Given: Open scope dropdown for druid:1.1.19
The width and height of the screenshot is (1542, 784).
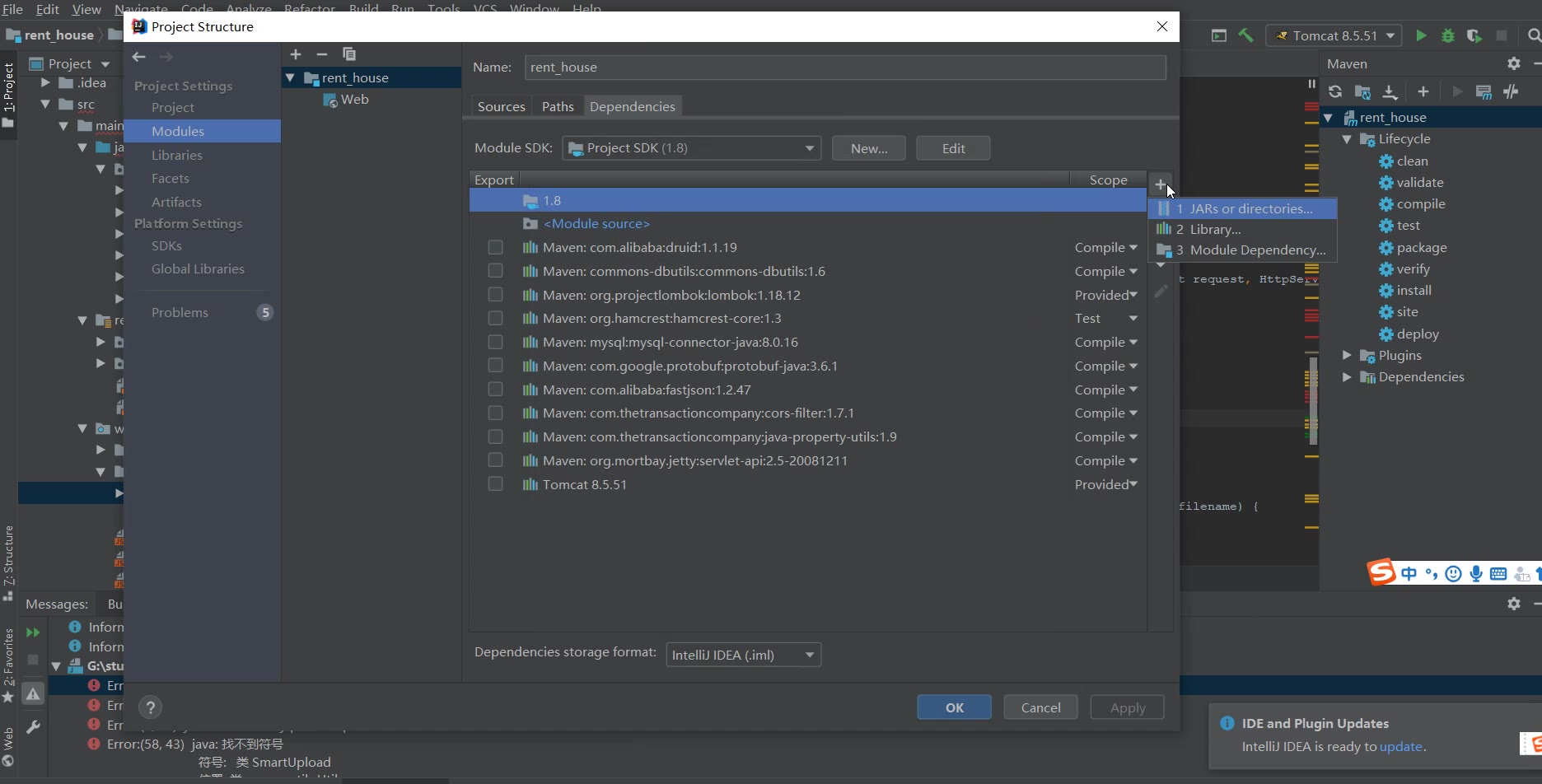Looking at the screenshot, I should coord(1106,247).
